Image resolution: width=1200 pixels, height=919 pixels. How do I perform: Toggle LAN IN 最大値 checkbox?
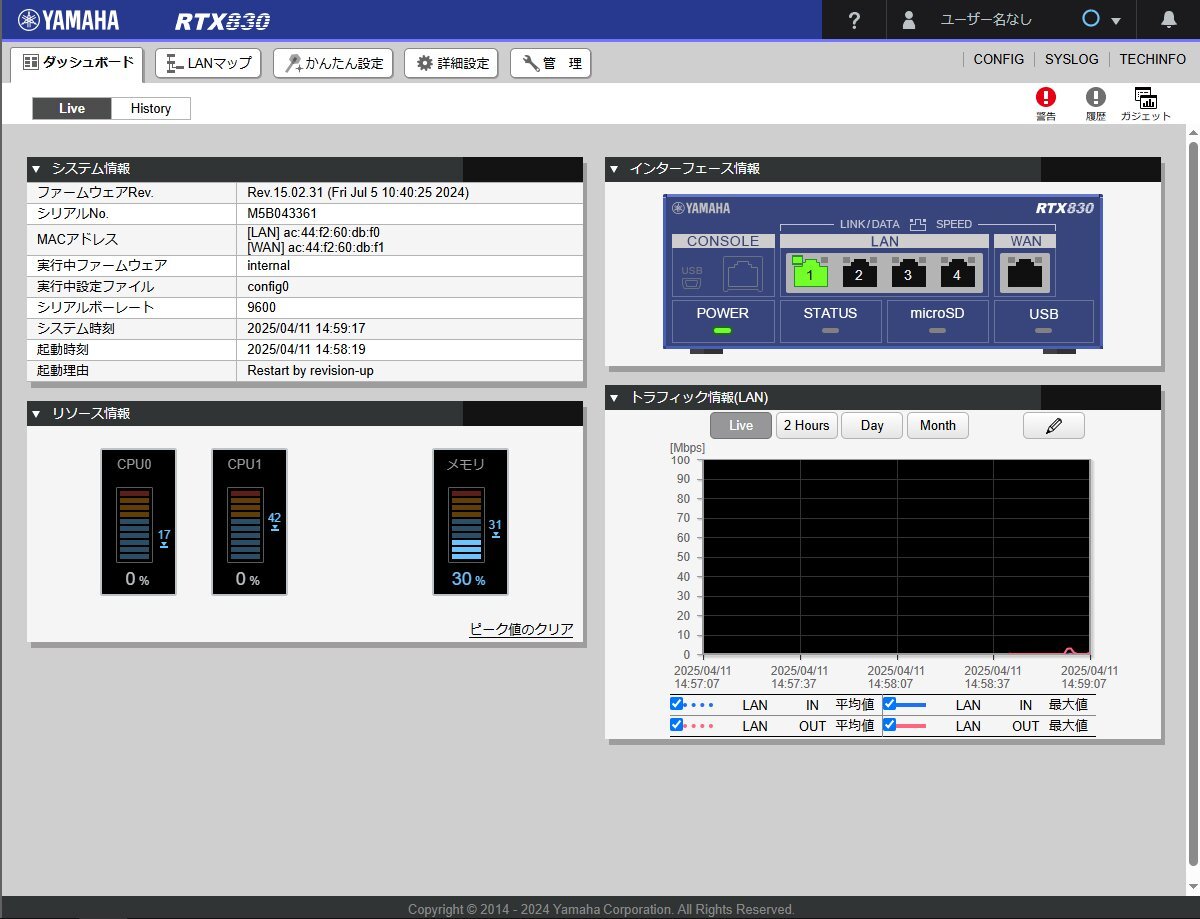click(889, 704)
